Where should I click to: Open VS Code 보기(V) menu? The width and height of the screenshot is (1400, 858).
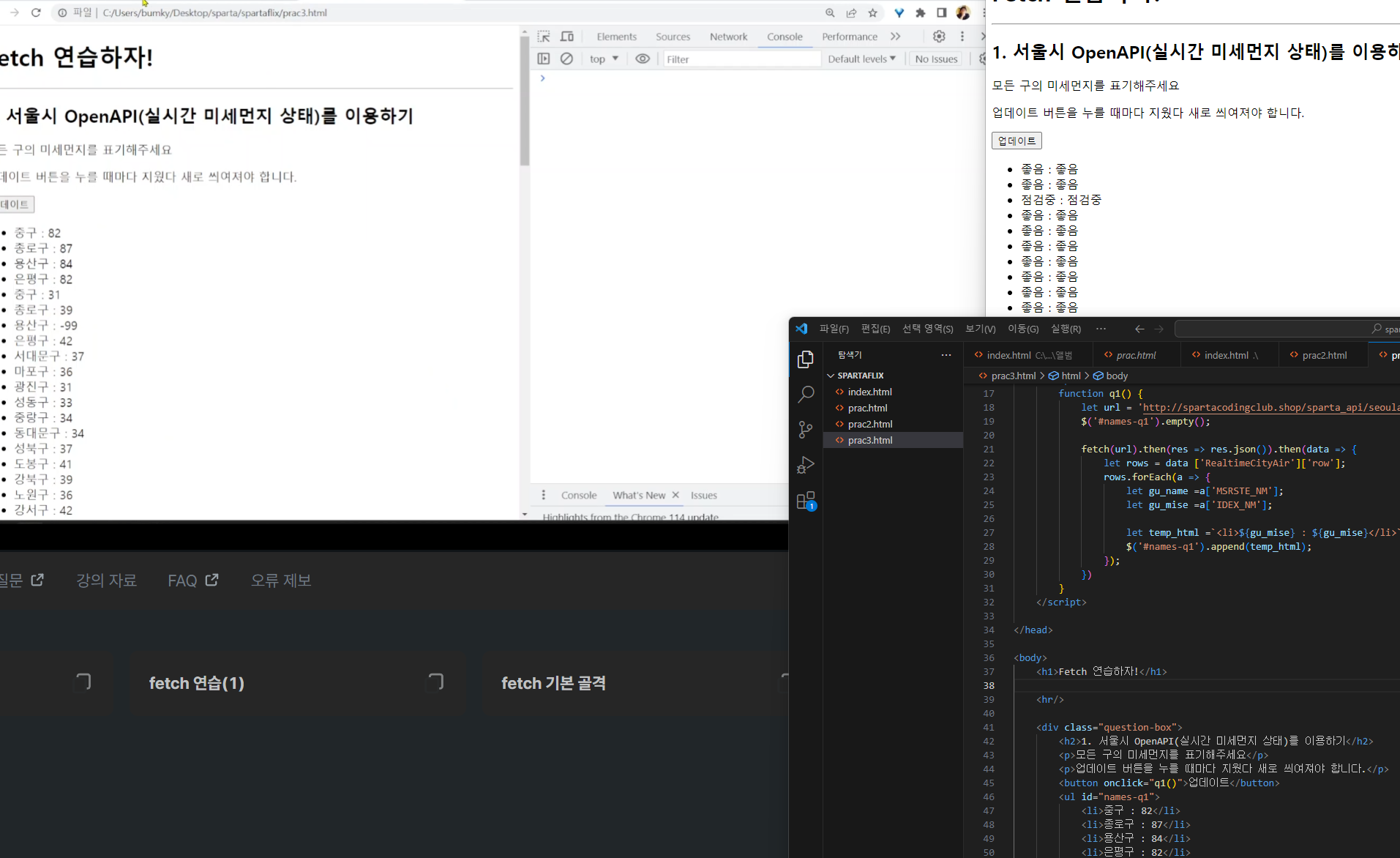pos(980,329)
